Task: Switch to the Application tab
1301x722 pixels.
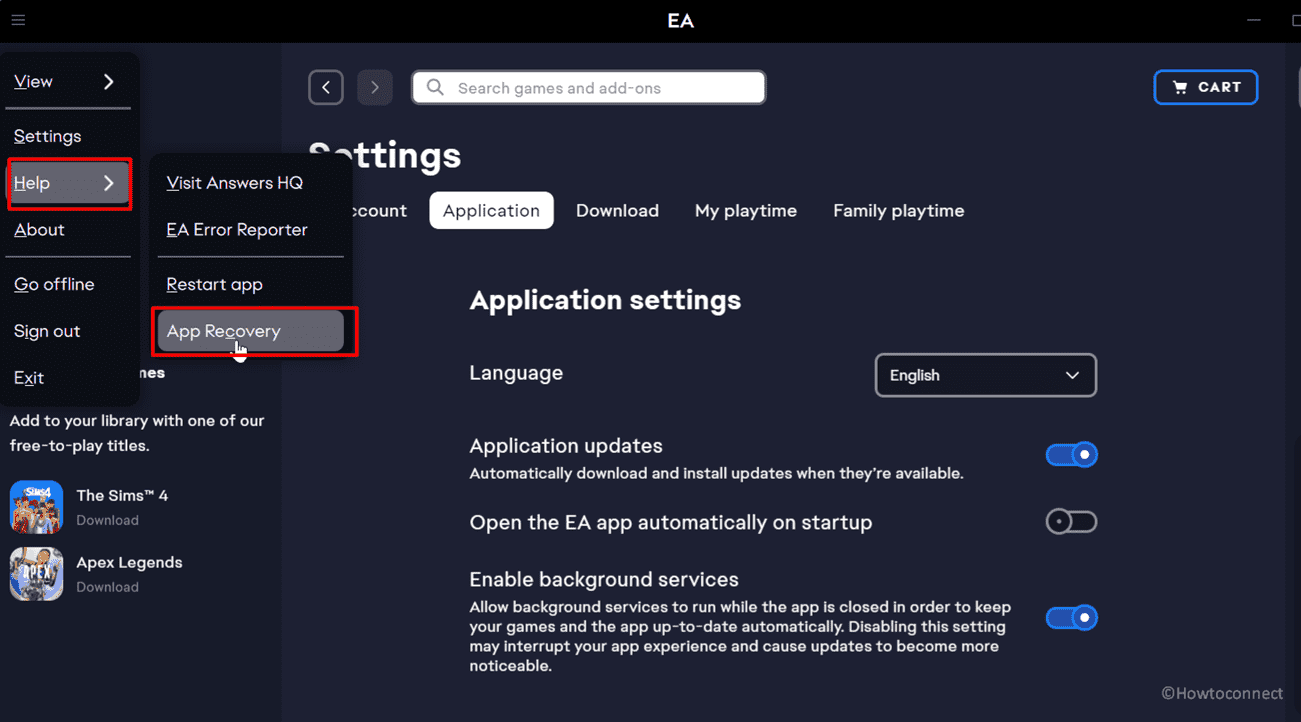Action: [x=491, y=211]
